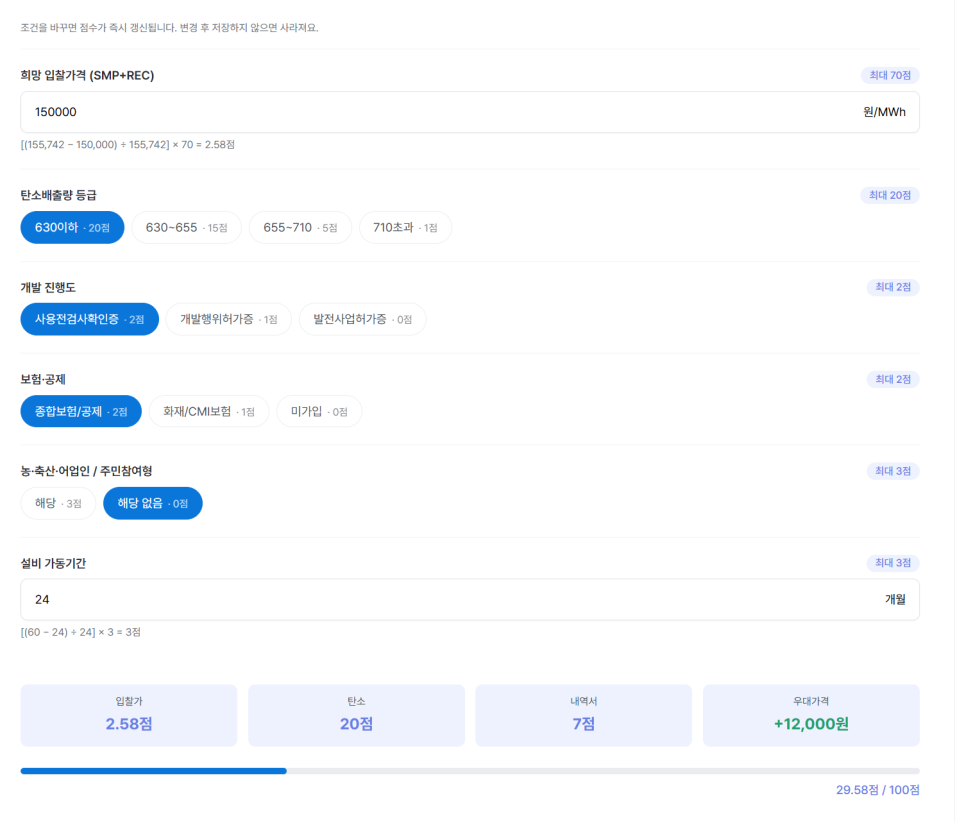The height and width of the screenshot is (823, 966).
Task: Click the 최대 70점 badge
Action: point(890,75)
